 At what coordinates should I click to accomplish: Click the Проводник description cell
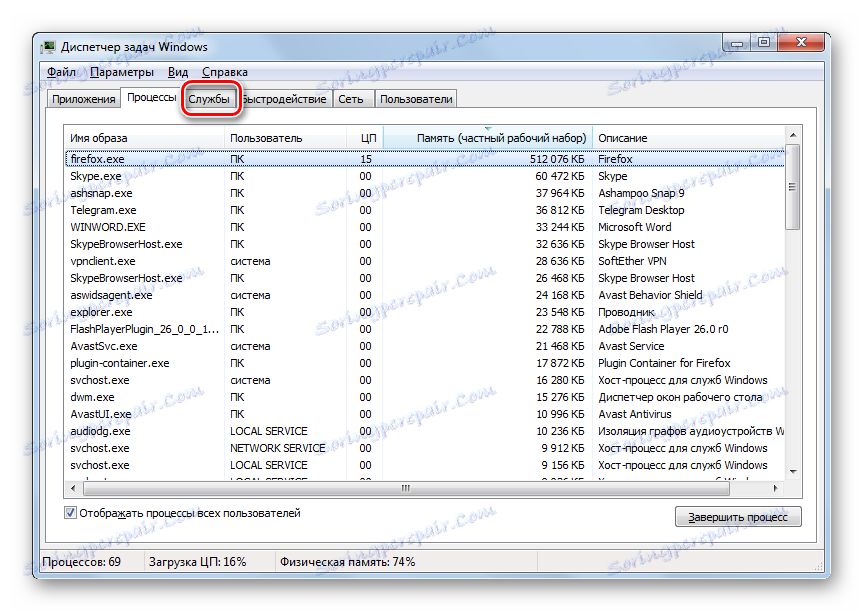pos(627,312)
